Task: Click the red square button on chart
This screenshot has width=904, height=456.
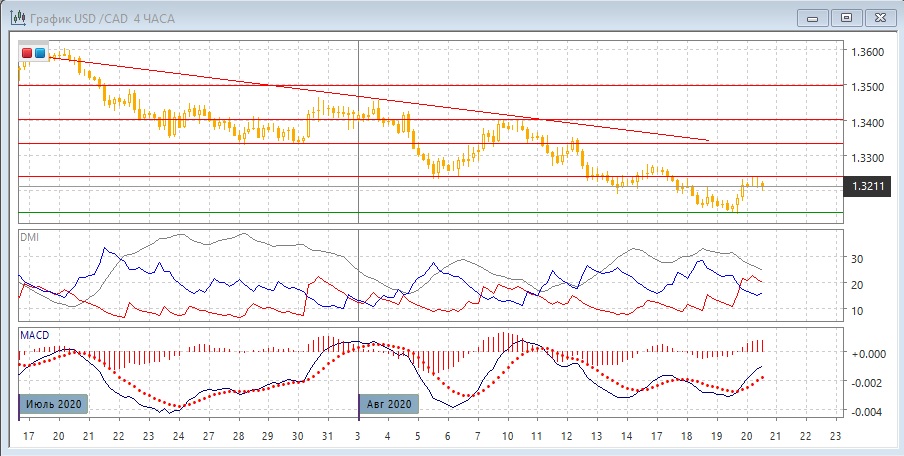Action: (x=27, y=53)
